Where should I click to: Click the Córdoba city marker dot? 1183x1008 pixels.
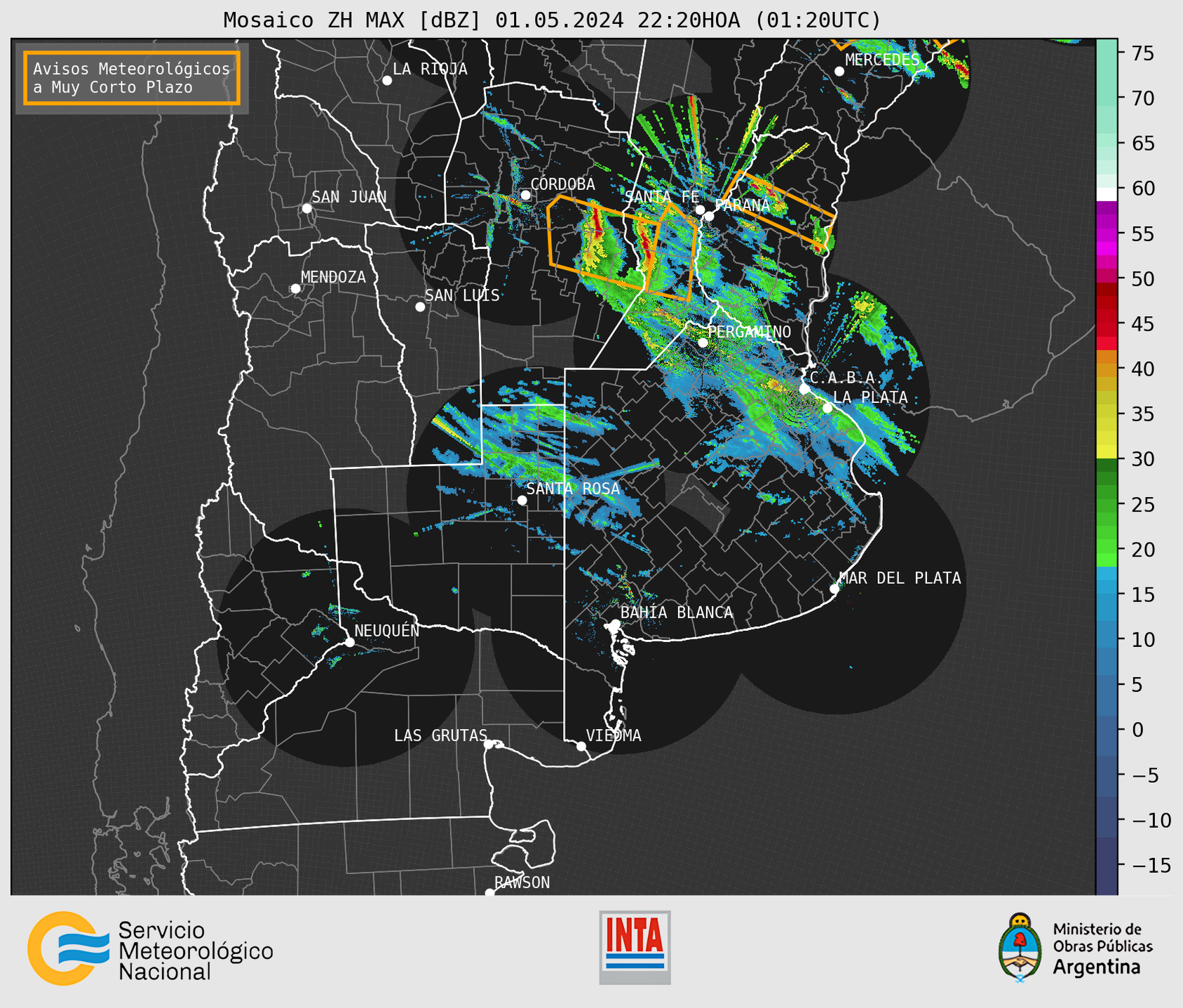tap(525, 195)
